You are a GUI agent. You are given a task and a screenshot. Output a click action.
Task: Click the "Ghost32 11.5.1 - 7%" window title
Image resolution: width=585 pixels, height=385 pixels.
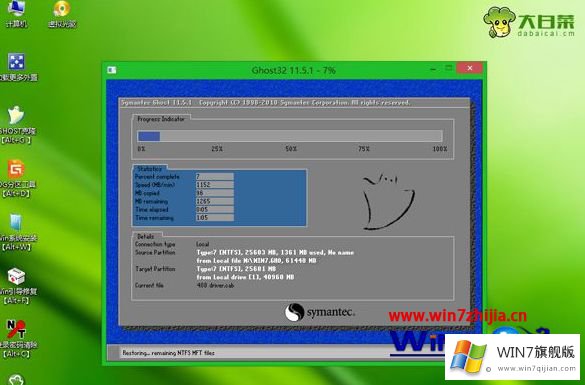coord(293,70)
